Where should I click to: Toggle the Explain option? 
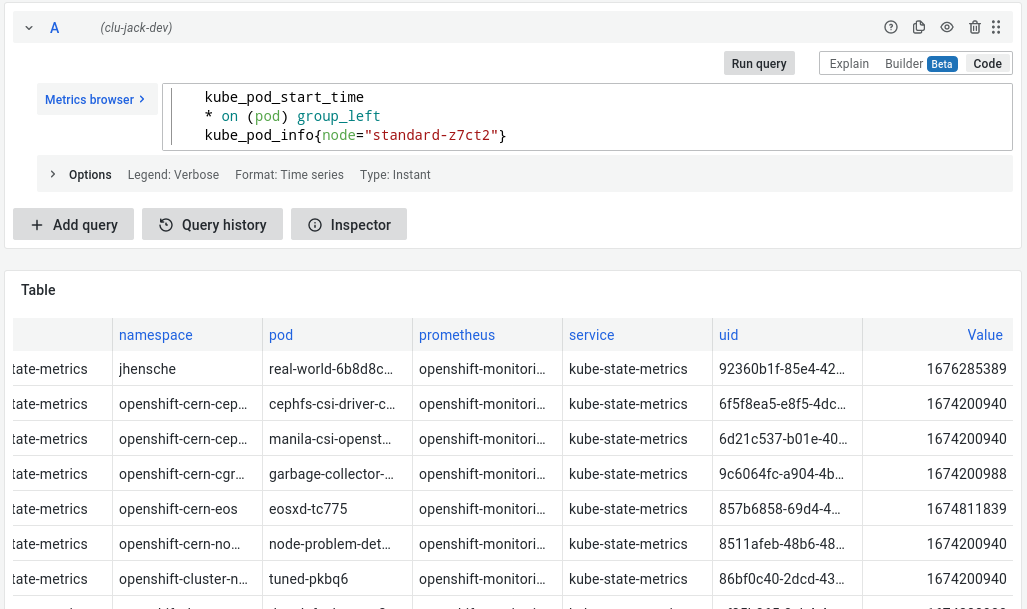[849, 64]
